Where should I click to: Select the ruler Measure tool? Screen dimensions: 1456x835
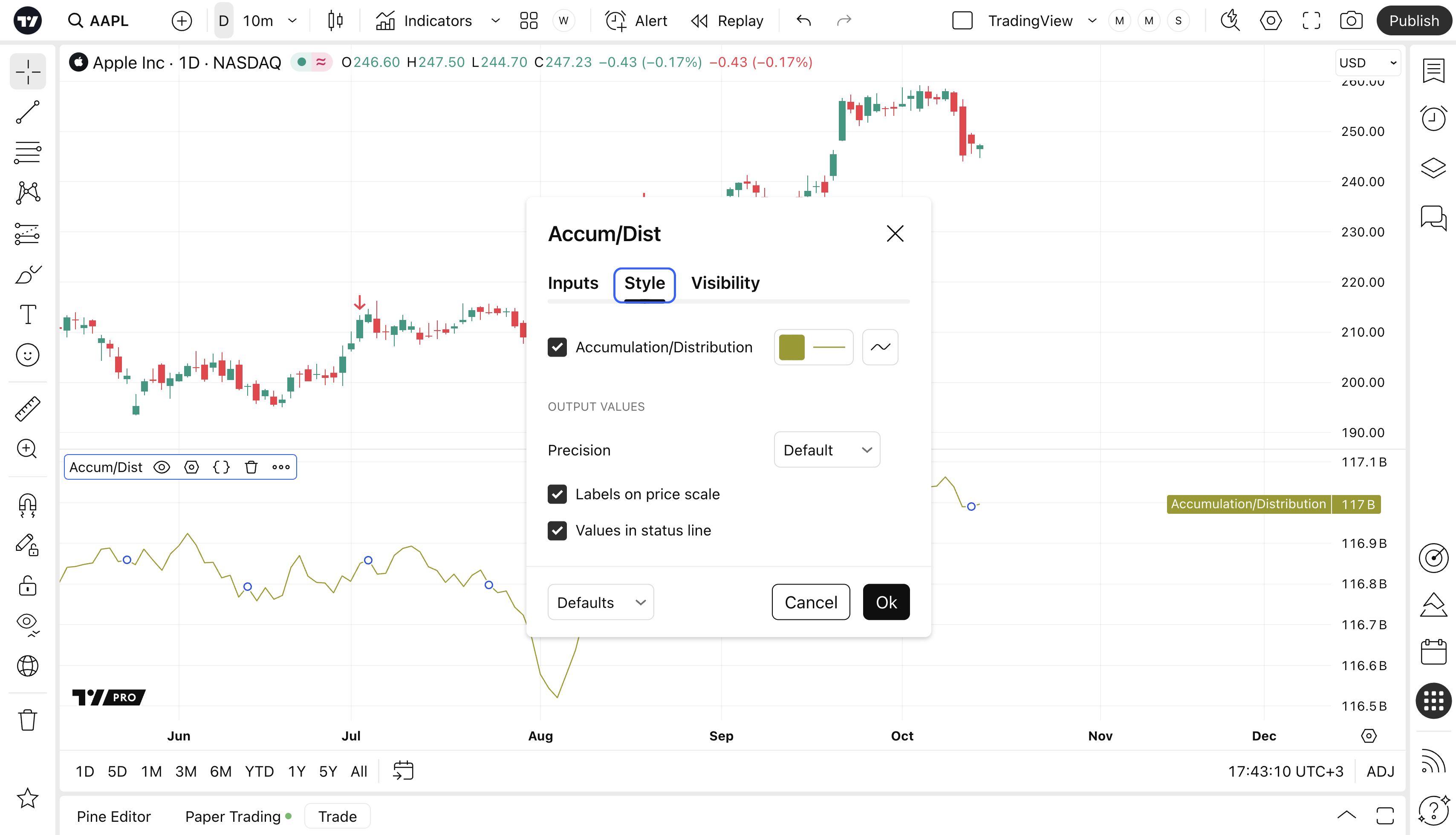coord(28,409)
